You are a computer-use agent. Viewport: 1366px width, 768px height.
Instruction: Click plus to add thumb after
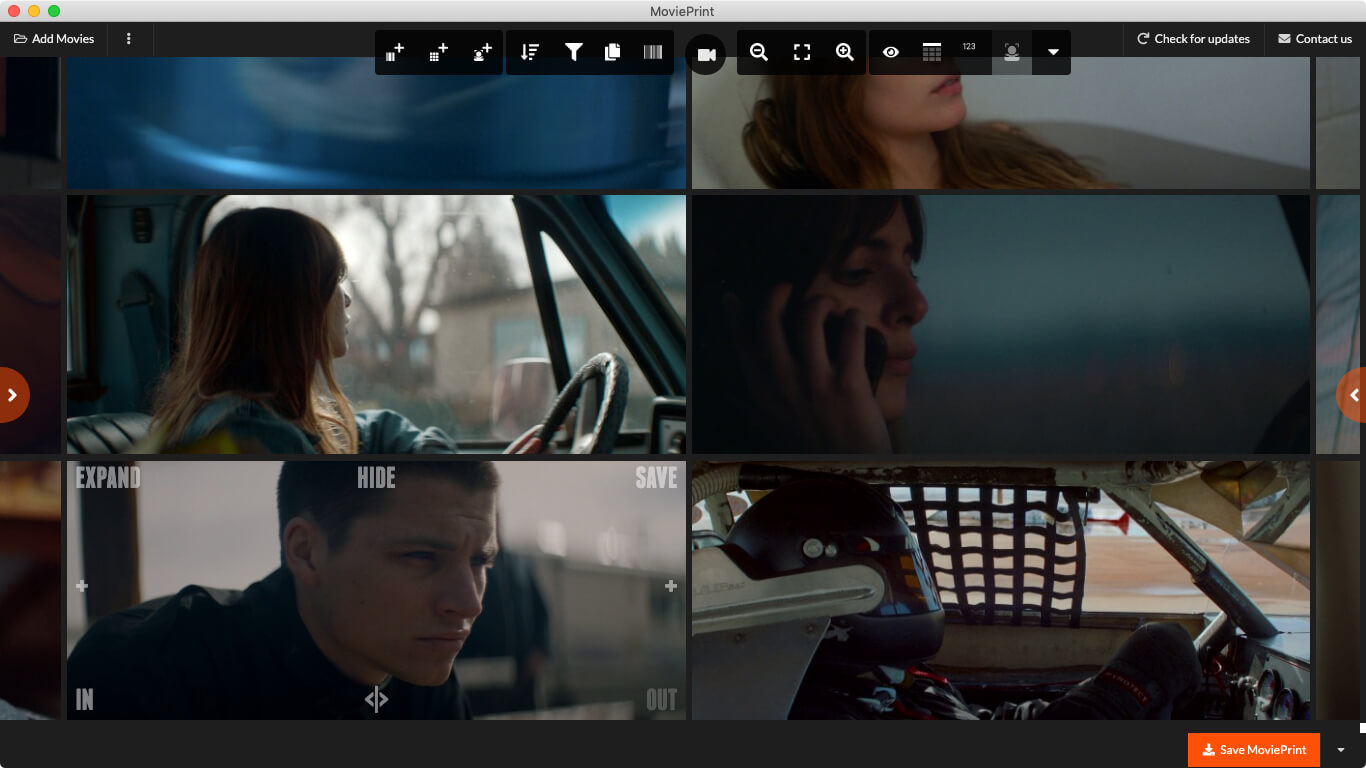tap(671, 586)
